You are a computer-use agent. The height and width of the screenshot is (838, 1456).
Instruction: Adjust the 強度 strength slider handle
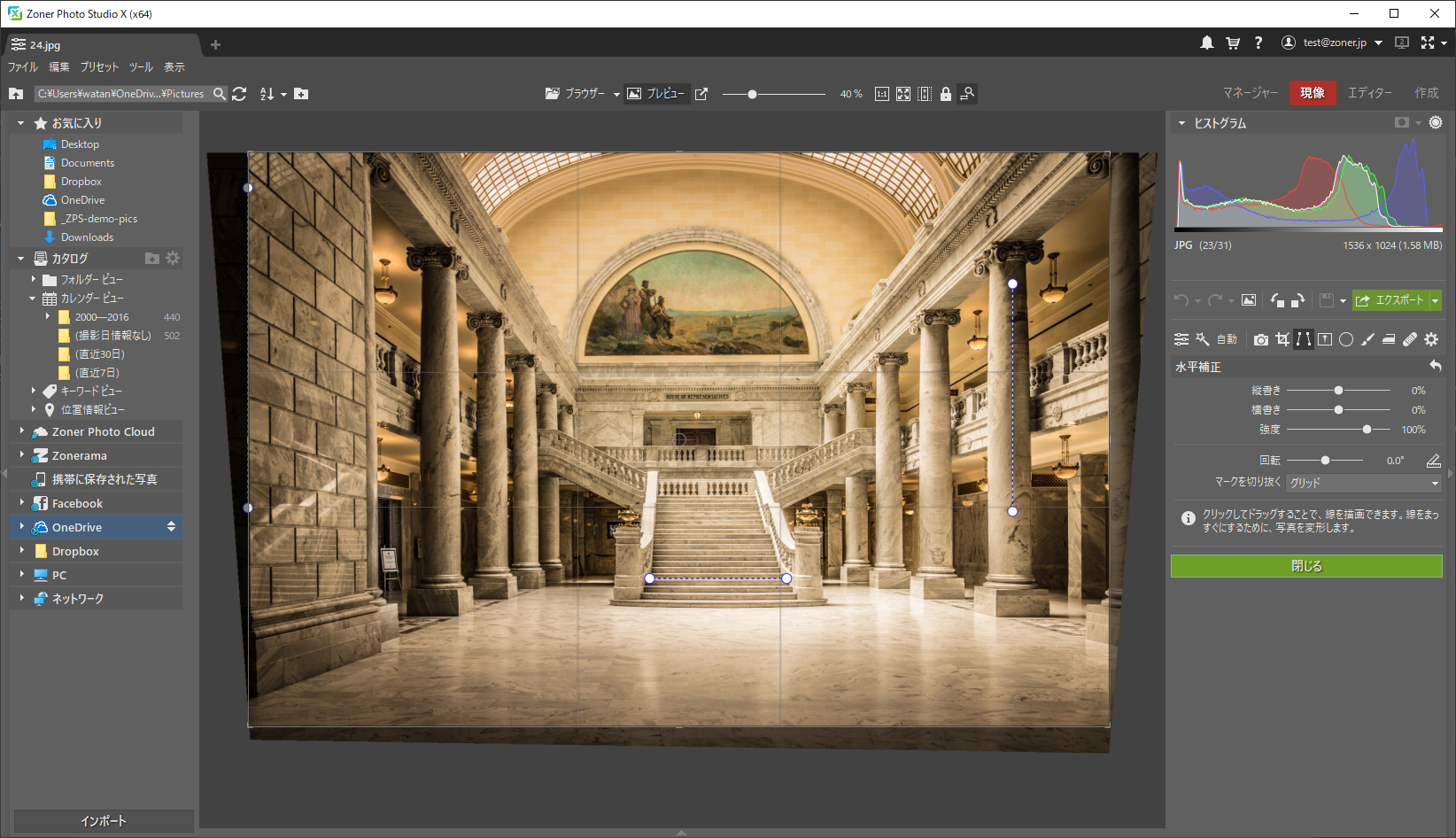coord(1367,430)
